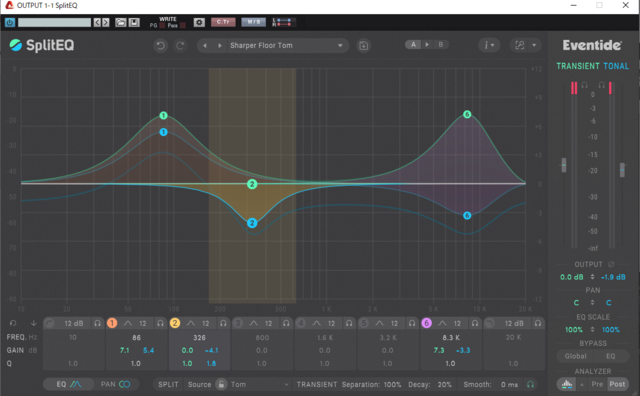The width and height of the screenshot is (640, 396).
Task: Toggle the plugin power button
Action: tap(10, 22)
